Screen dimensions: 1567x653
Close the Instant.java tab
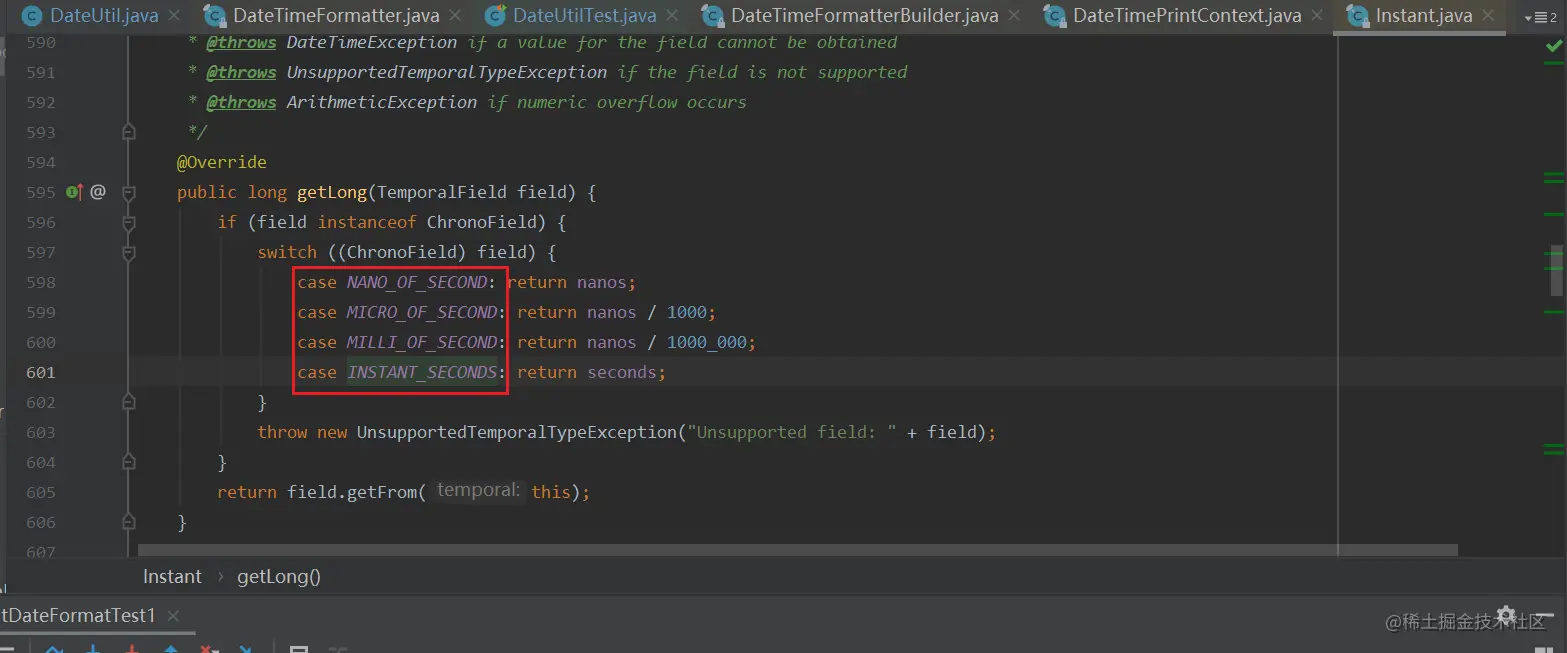coord(1489,16)
